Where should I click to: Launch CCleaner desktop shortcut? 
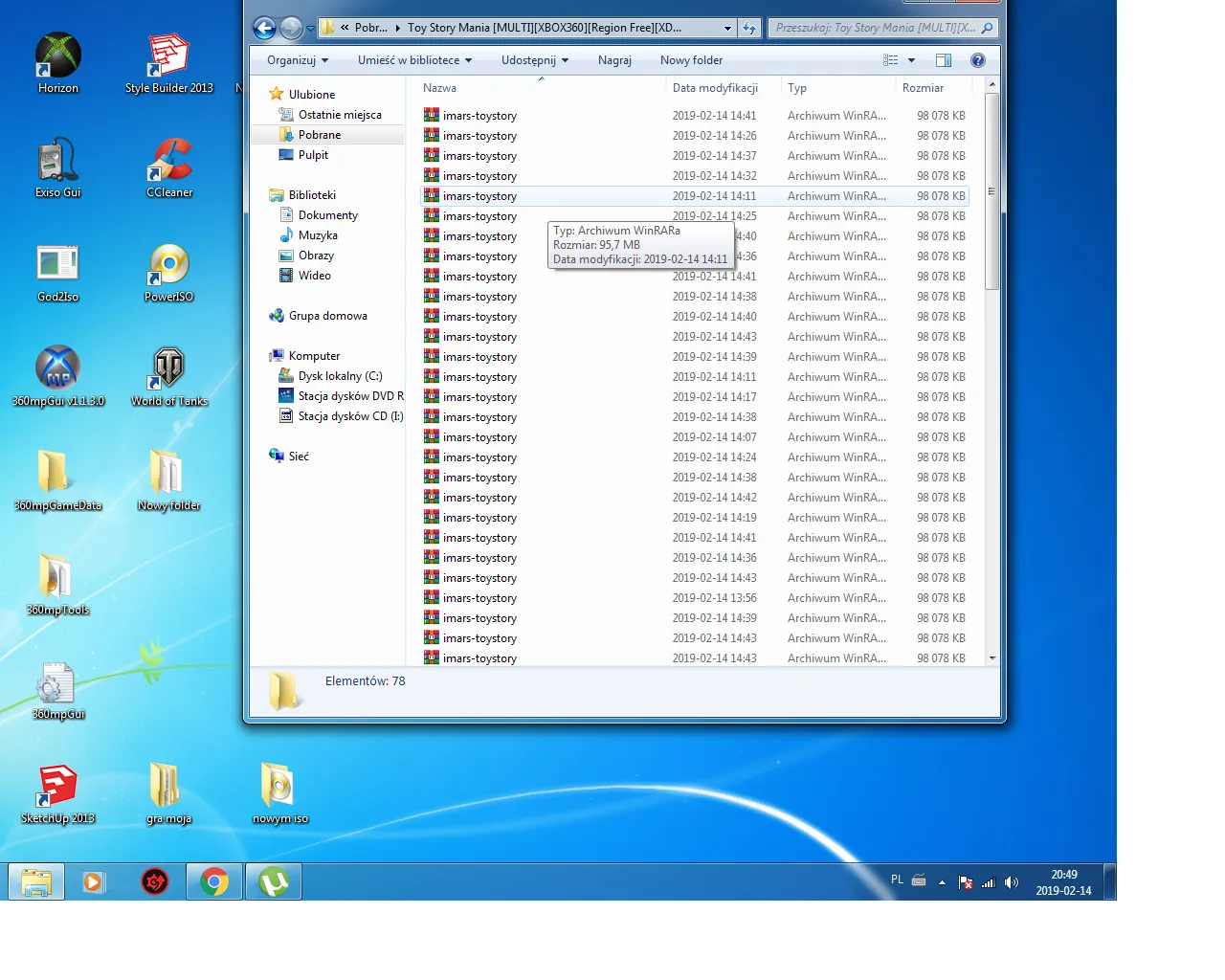pos(169,167)
